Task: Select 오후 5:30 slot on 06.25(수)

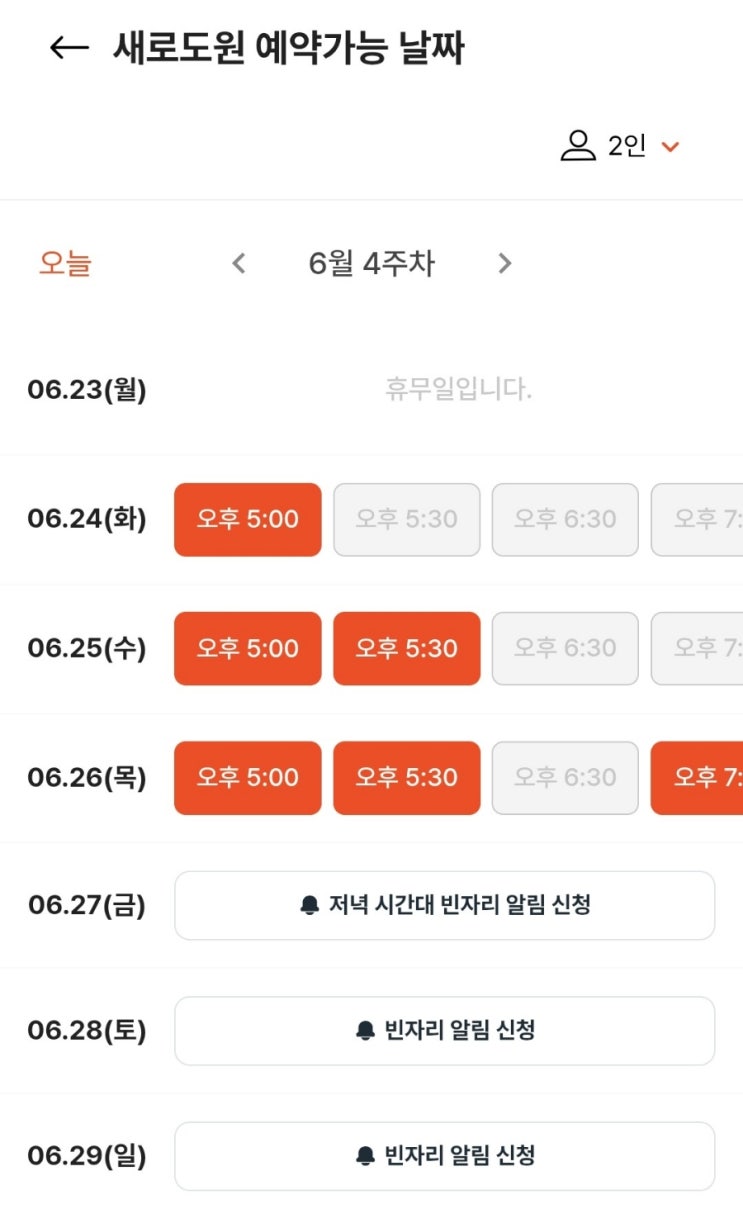Action: click(407, 649)
